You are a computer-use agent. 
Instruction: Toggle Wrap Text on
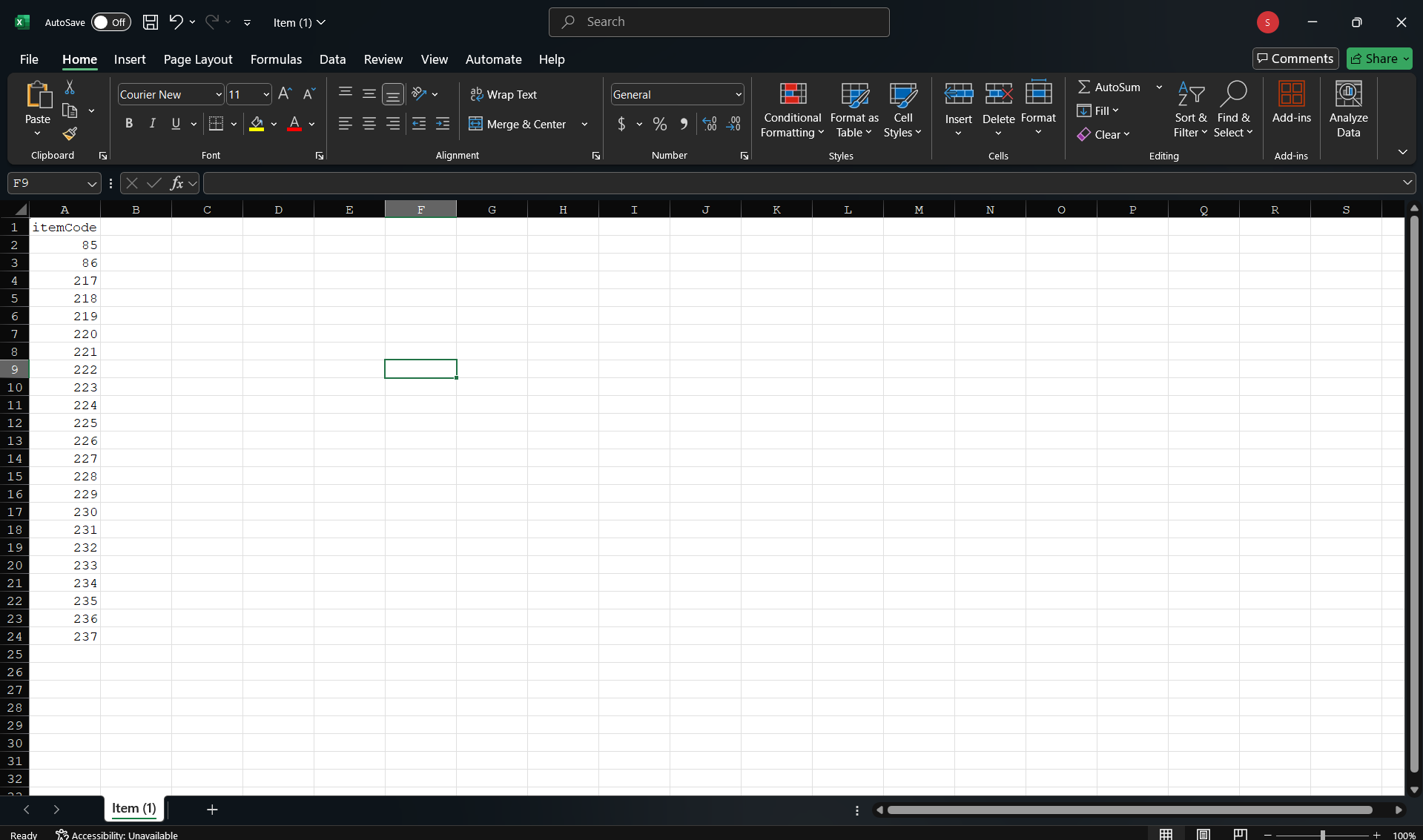(504, 95)
